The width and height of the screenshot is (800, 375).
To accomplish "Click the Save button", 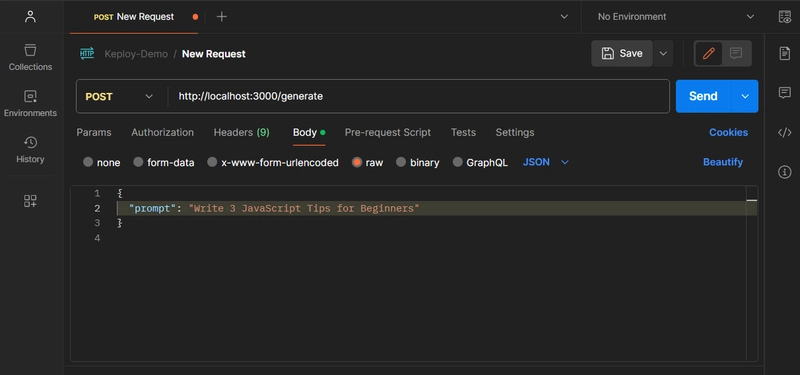I will (622, 54).
